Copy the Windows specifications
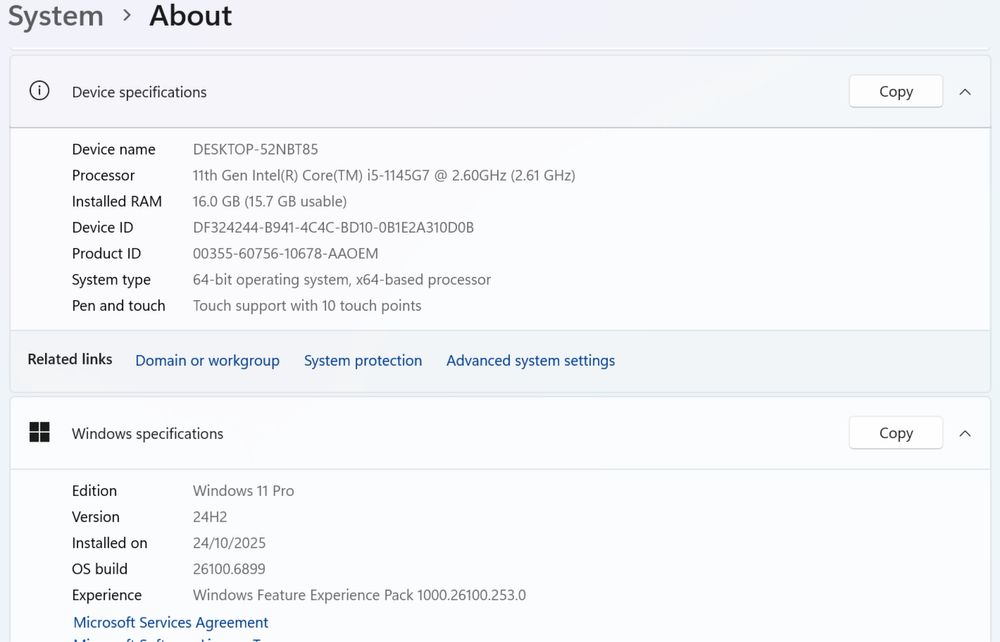The height and width of the screenshot is (642, 1000). [895, 433]
